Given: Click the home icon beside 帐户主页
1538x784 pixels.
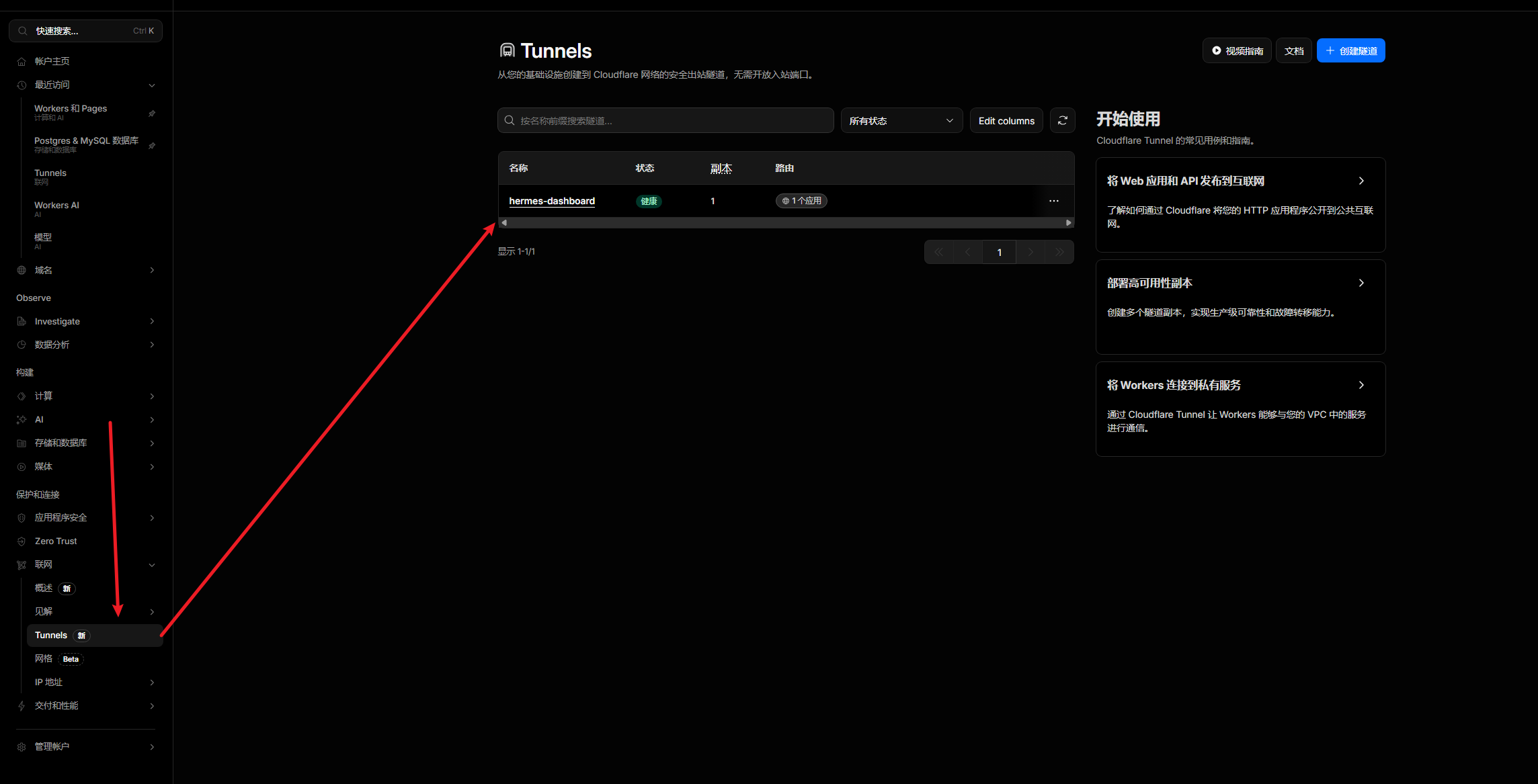Looking at the screenshot, I should (x=22, y=62).
